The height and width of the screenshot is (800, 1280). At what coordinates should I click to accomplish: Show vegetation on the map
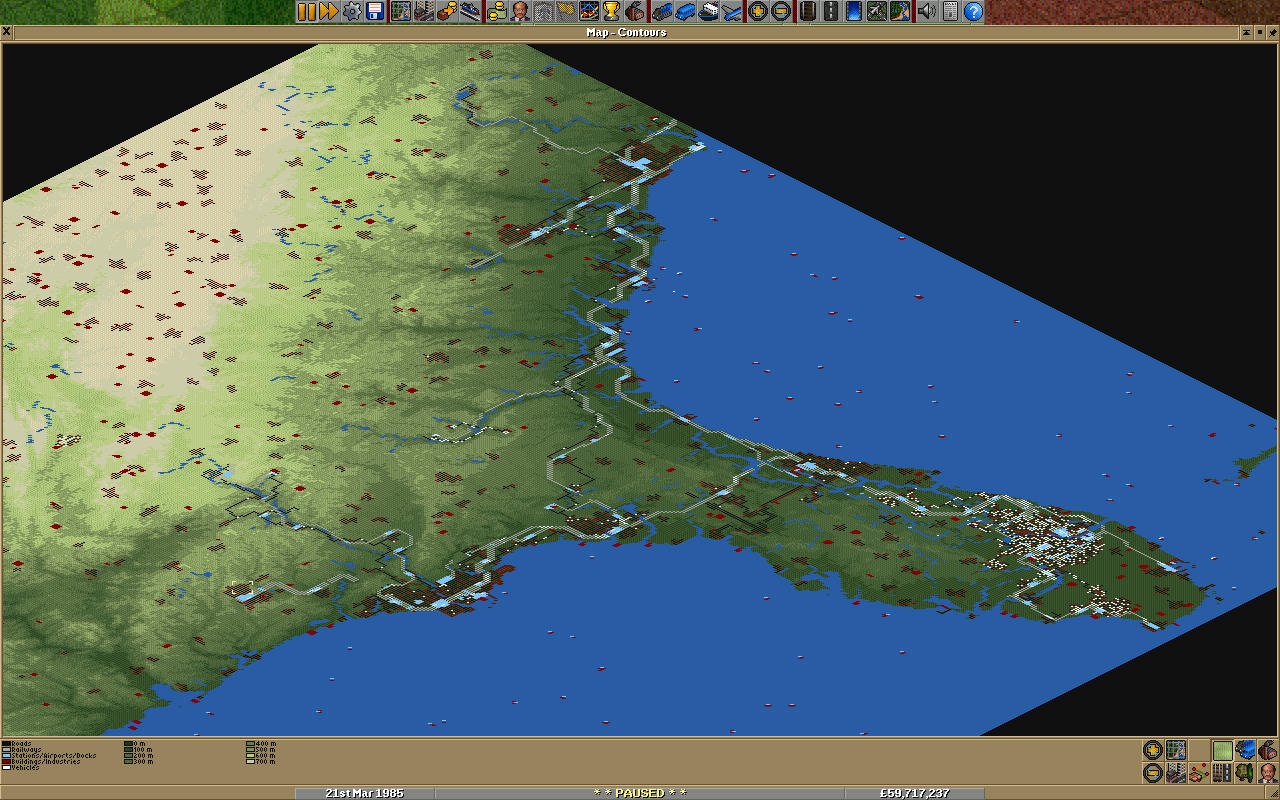(1245, 773)
